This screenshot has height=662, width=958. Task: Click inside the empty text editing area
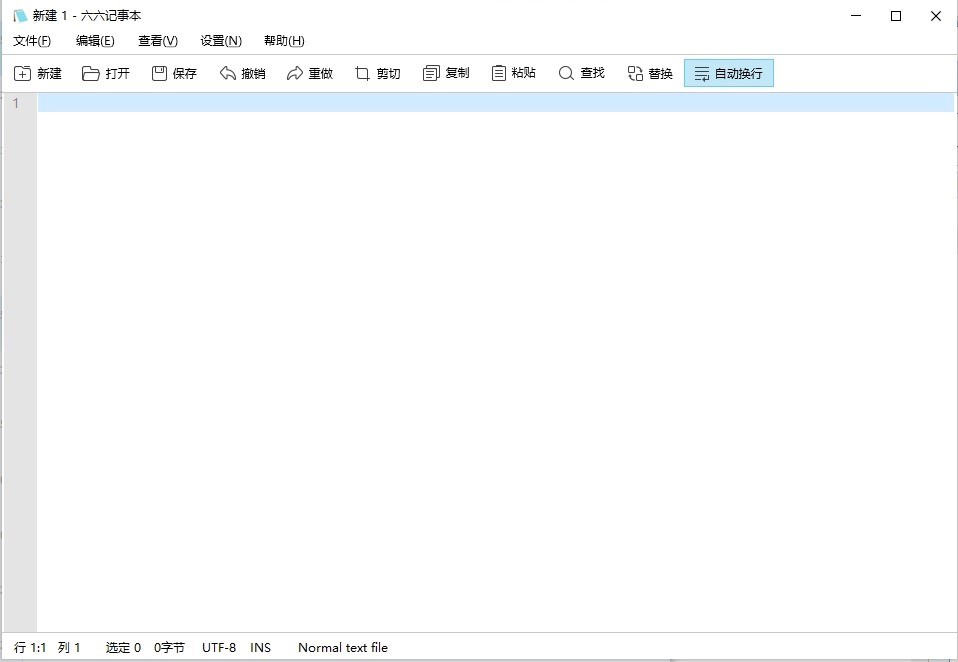point(495,350)
